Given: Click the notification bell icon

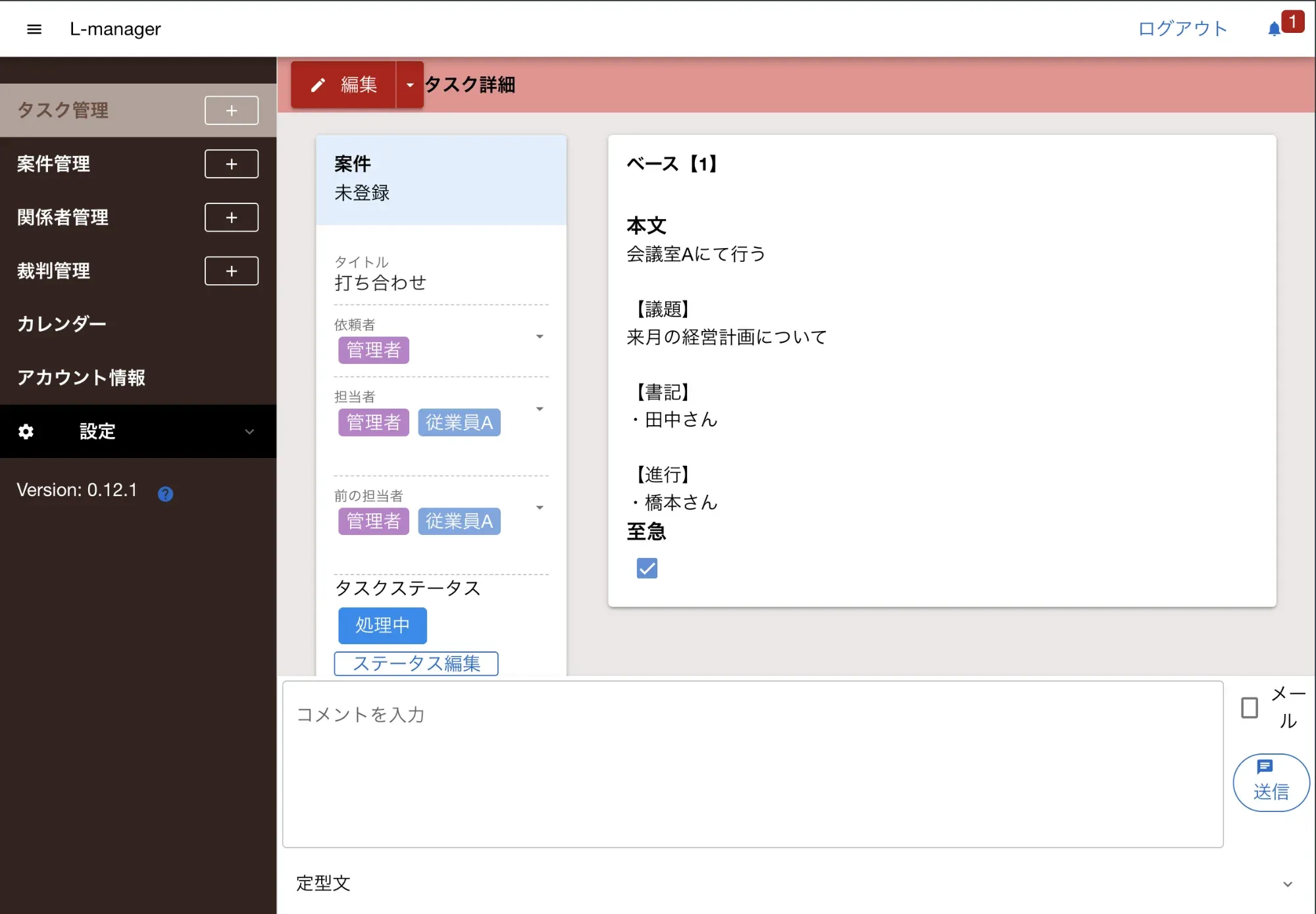Looking at the screenshot, I should (x=1274, y=29).
